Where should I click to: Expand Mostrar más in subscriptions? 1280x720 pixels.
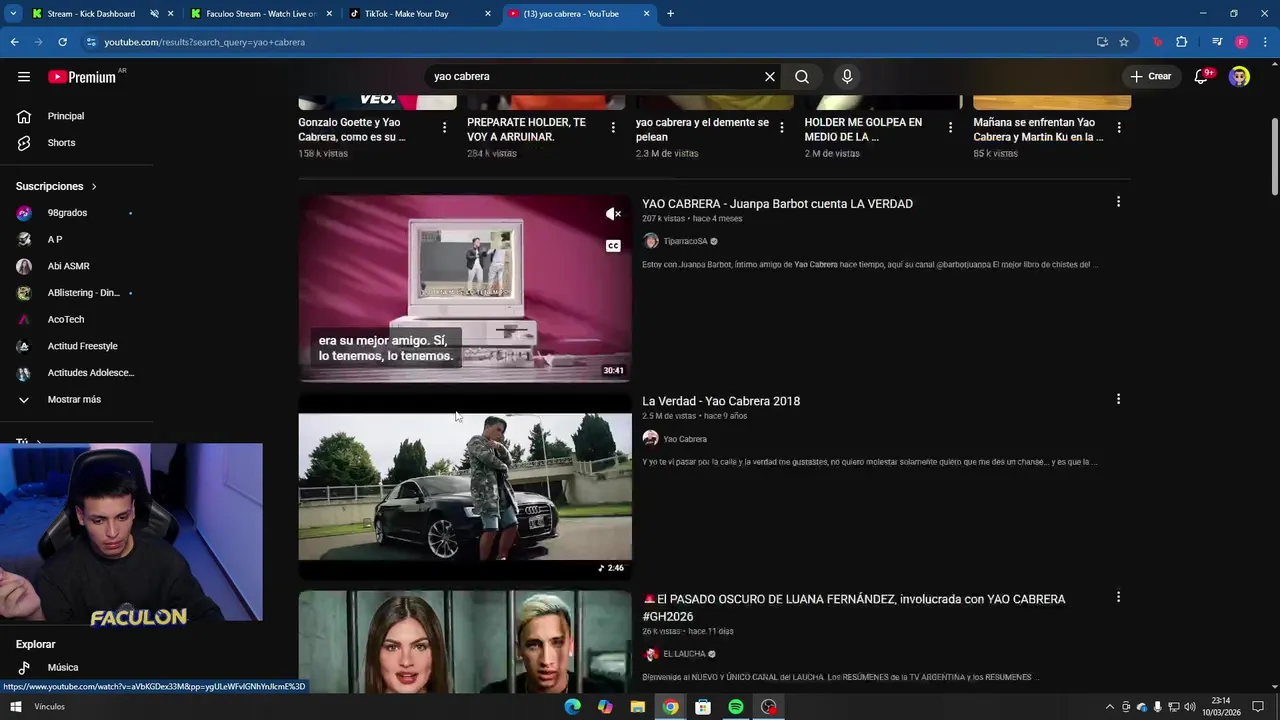pos(76,399)
